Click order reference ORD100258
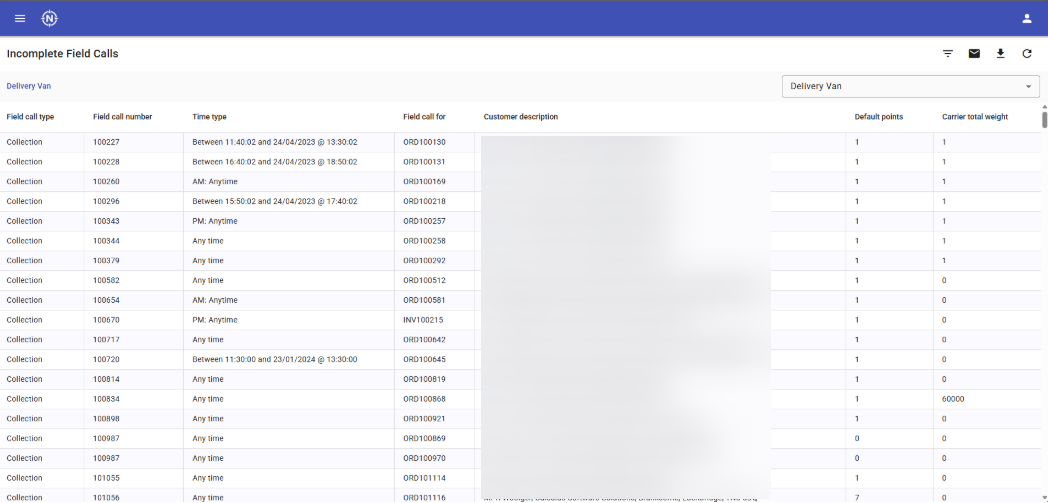This screenshot has height=503, width=1048. point(424,240)
